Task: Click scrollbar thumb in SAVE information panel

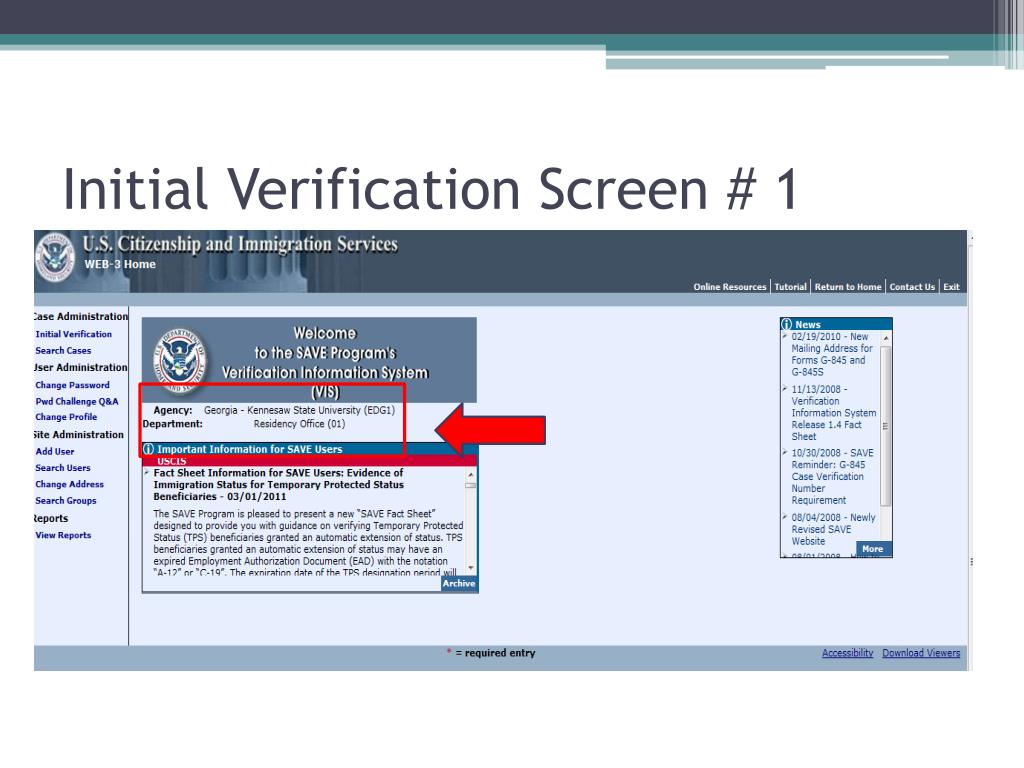Action: click(471, 485)
